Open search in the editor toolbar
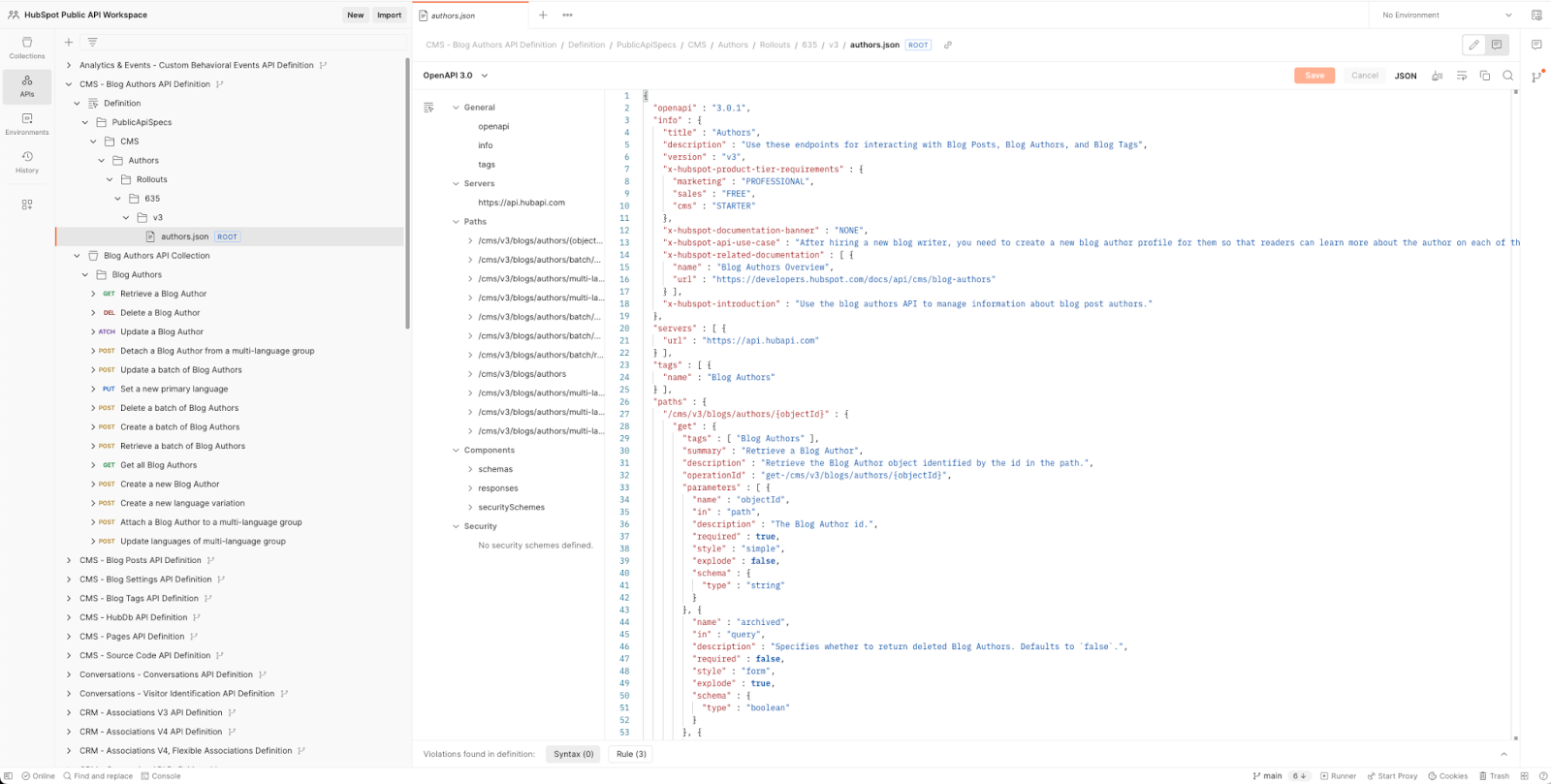Image resolution: width=1551 pixels, height=784 pixels. tap(1508, 76)
